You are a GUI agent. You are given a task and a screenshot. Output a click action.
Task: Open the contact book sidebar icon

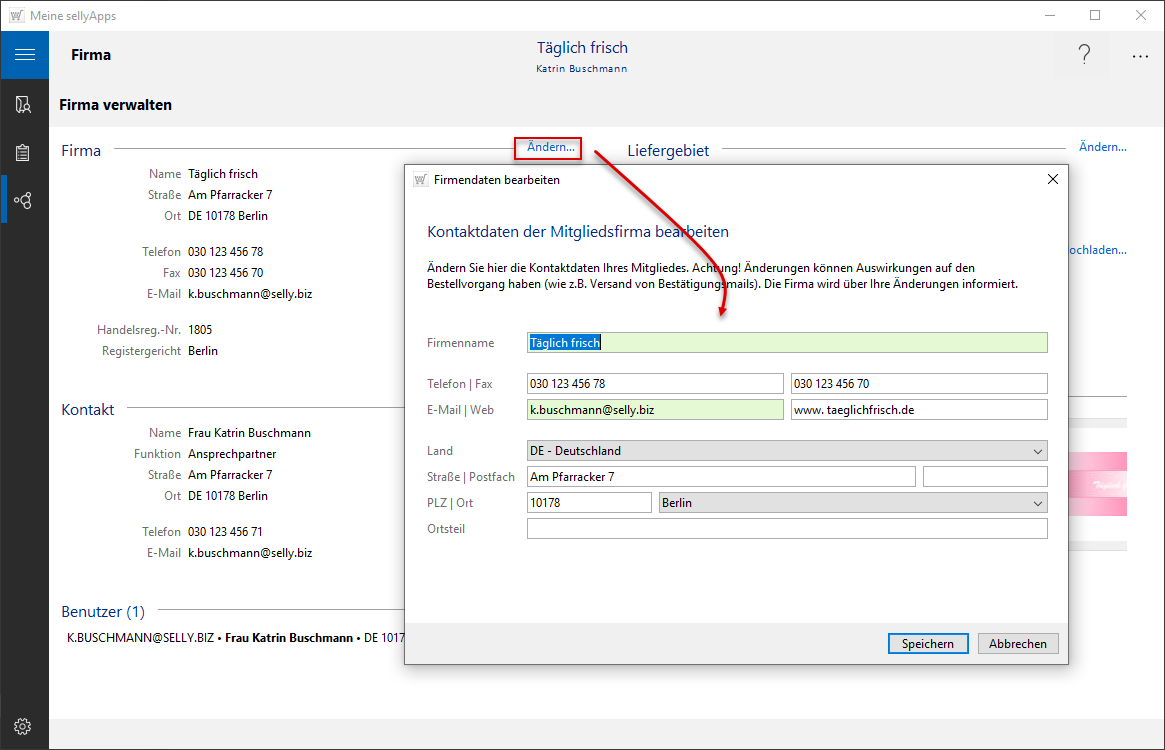[x=24, y=104]
